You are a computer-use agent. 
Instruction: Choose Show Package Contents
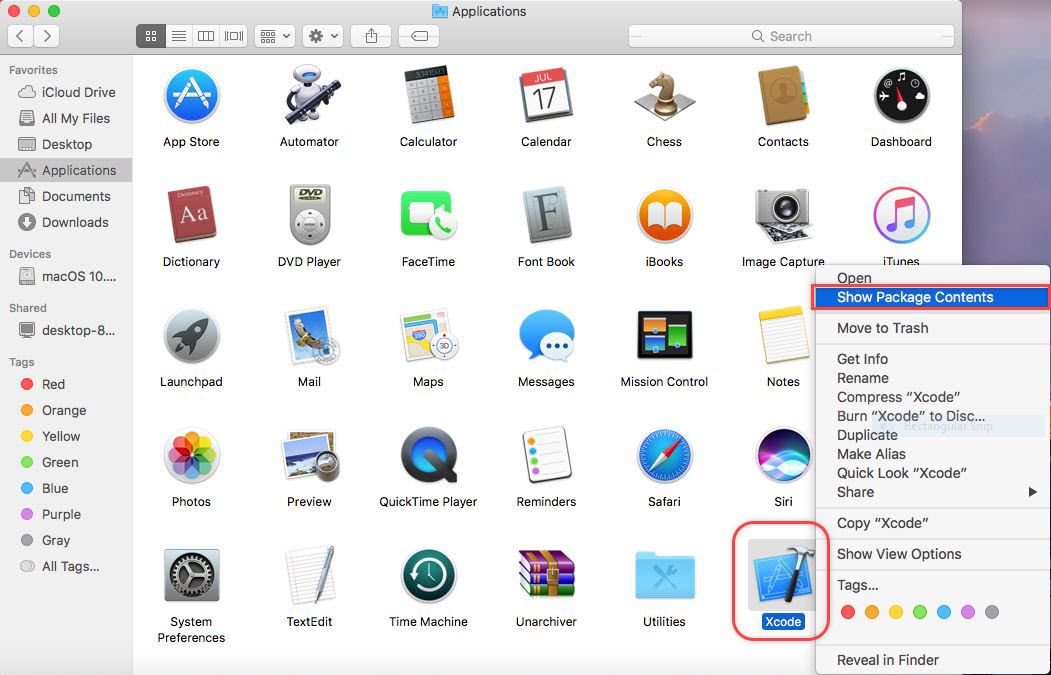[915, 297]
